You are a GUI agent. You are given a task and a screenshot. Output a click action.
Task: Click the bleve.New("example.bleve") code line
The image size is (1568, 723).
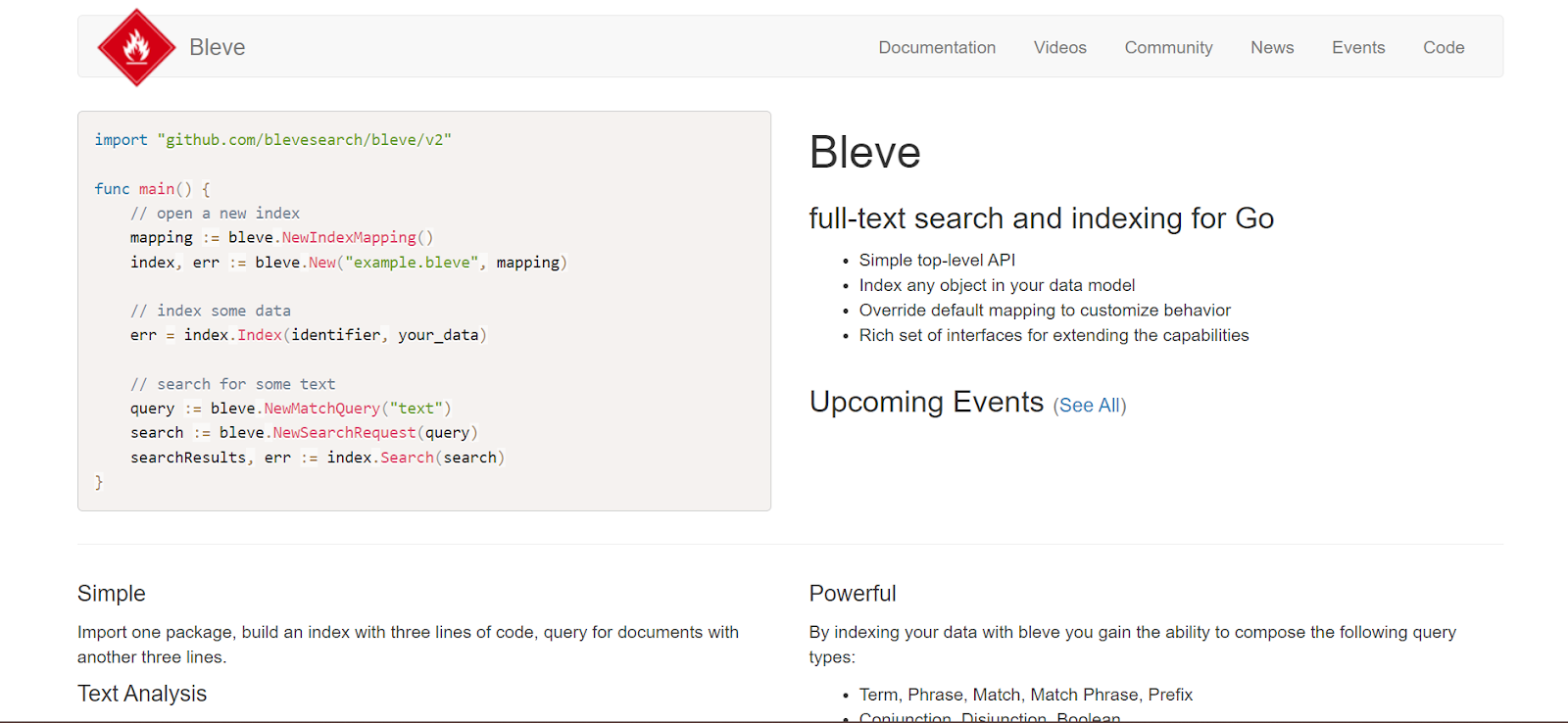point(349,263)
